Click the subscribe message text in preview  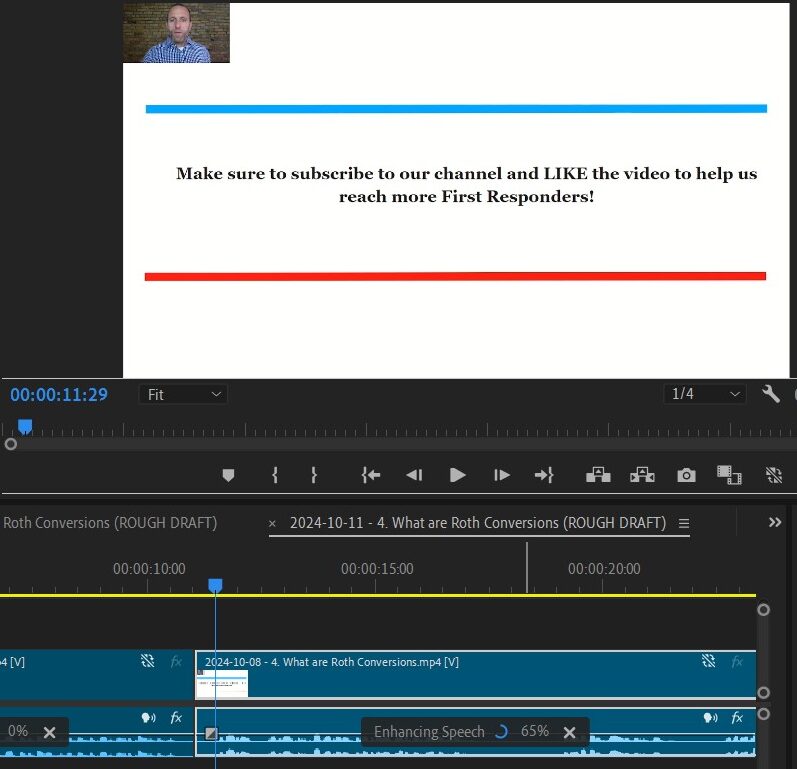[466, 184]
